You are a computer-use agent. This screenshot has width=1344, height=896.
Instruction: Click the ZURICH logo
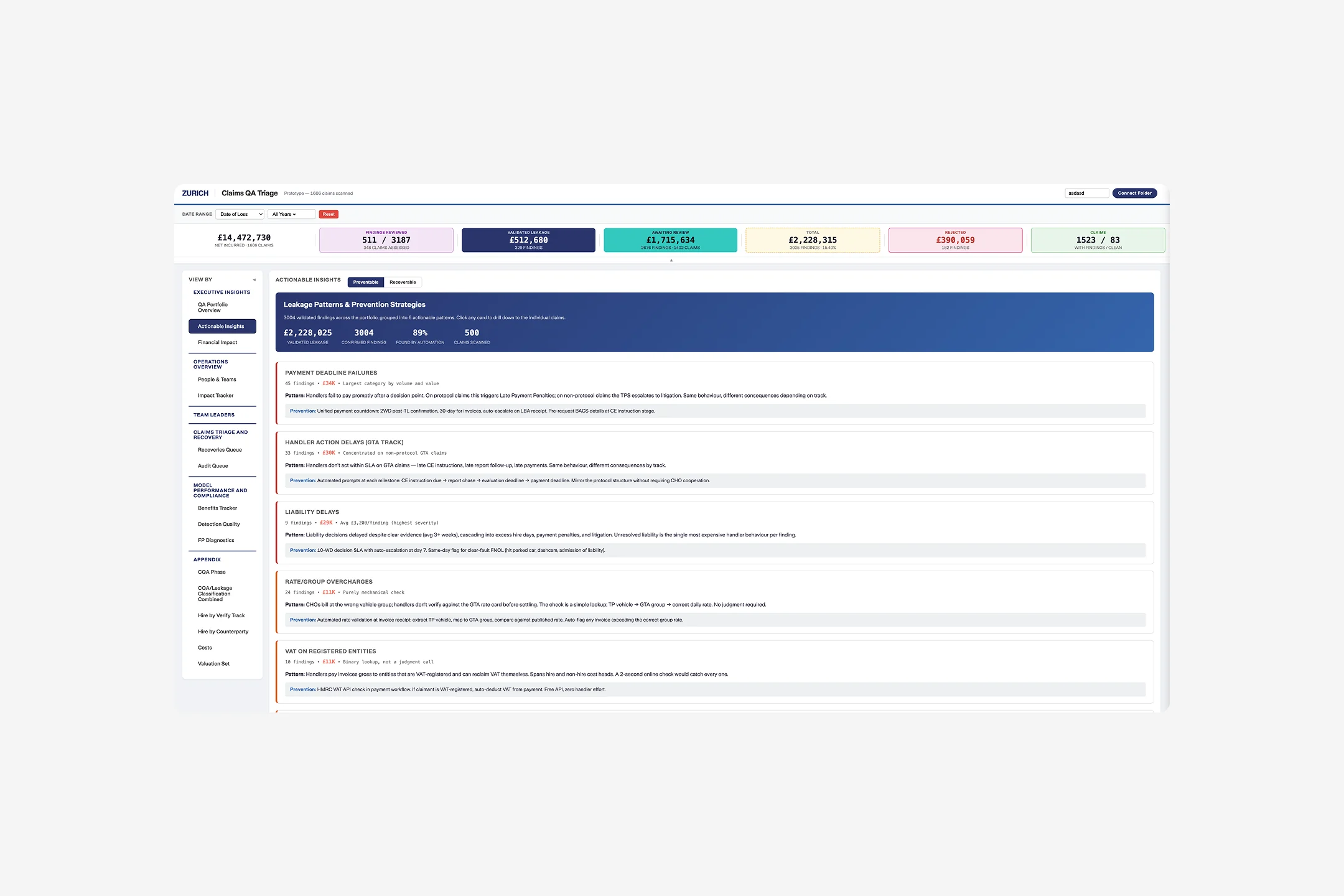tap(195, 193)
